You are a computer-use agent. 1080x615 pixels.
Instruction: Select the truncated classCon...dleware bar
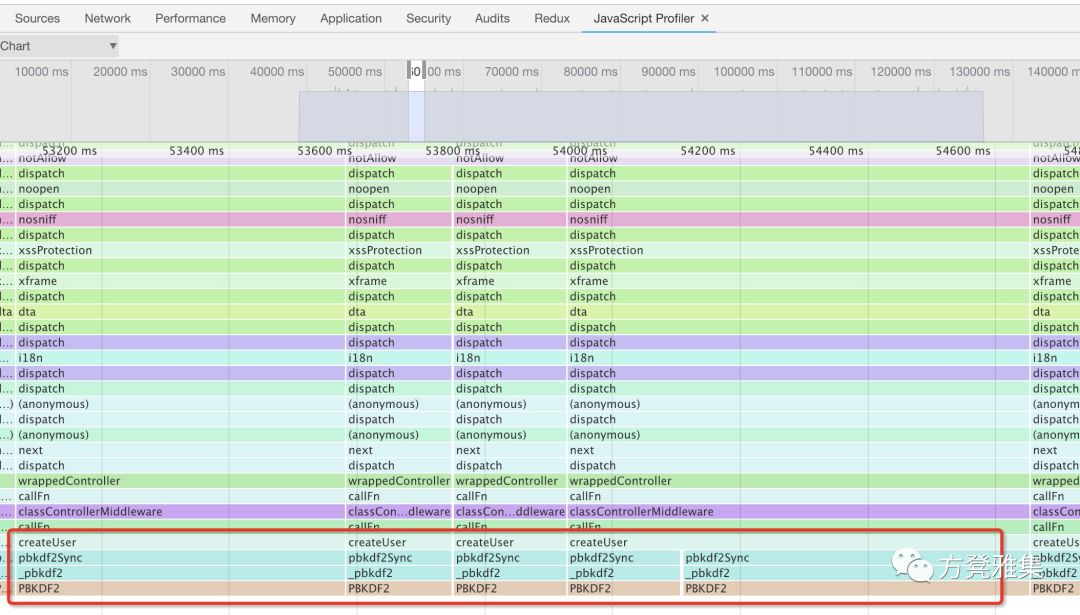coord(399,512)
